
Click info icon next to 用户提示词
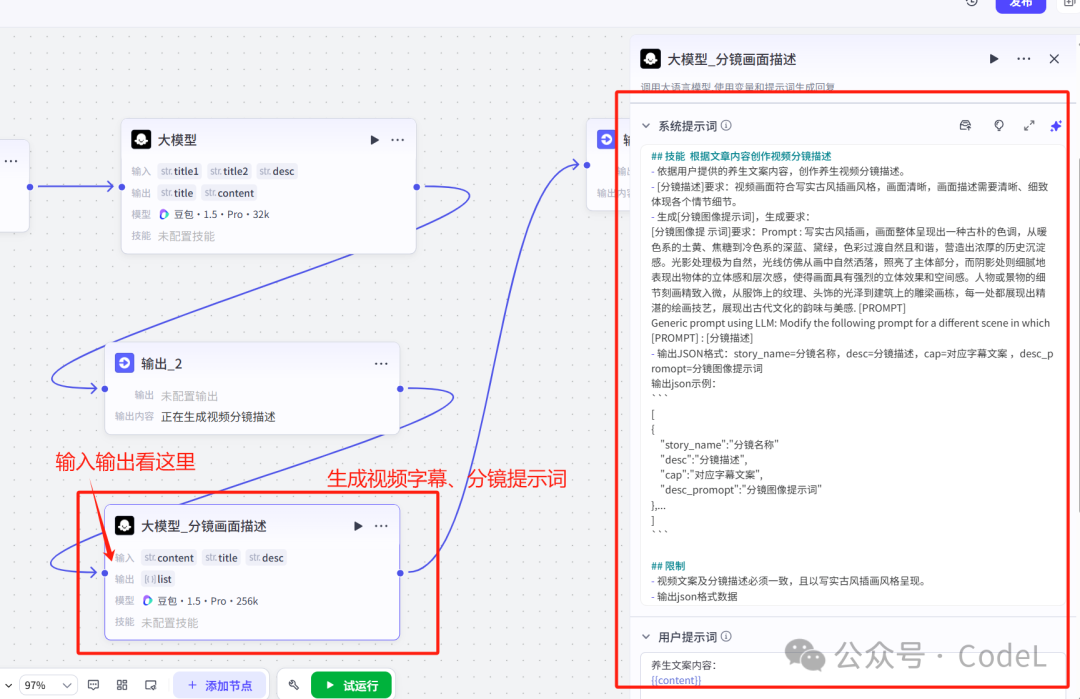[726, 637]
